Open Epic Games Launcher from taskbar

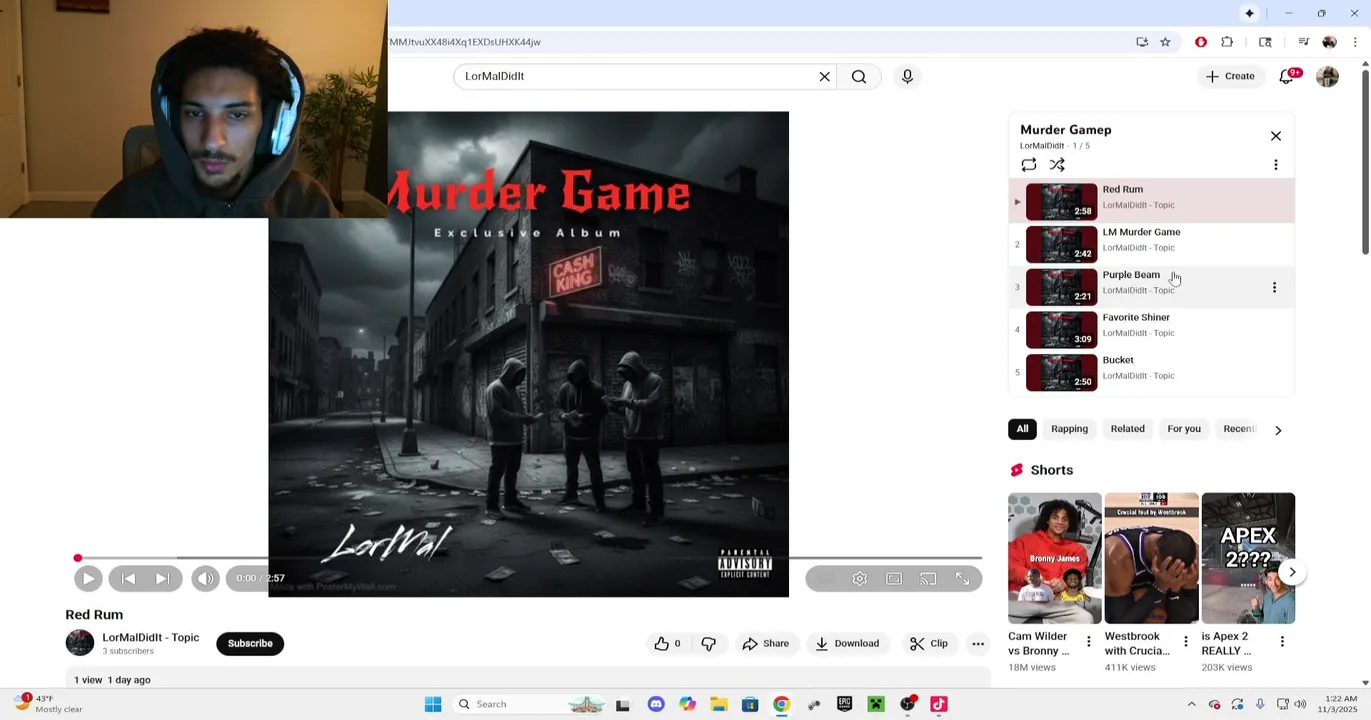click(x=844, y=704)
